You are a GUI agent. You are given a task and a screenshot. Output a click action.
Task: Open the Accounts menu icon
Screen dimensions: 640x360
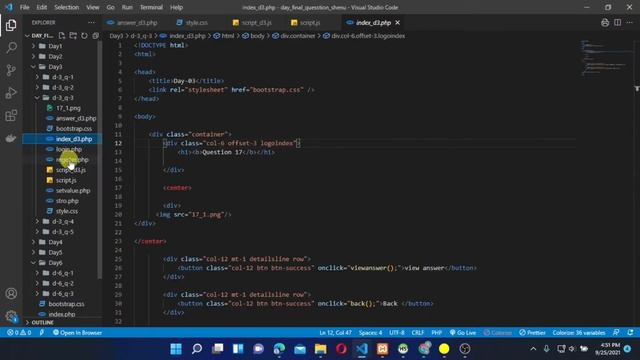pos(11,293)
